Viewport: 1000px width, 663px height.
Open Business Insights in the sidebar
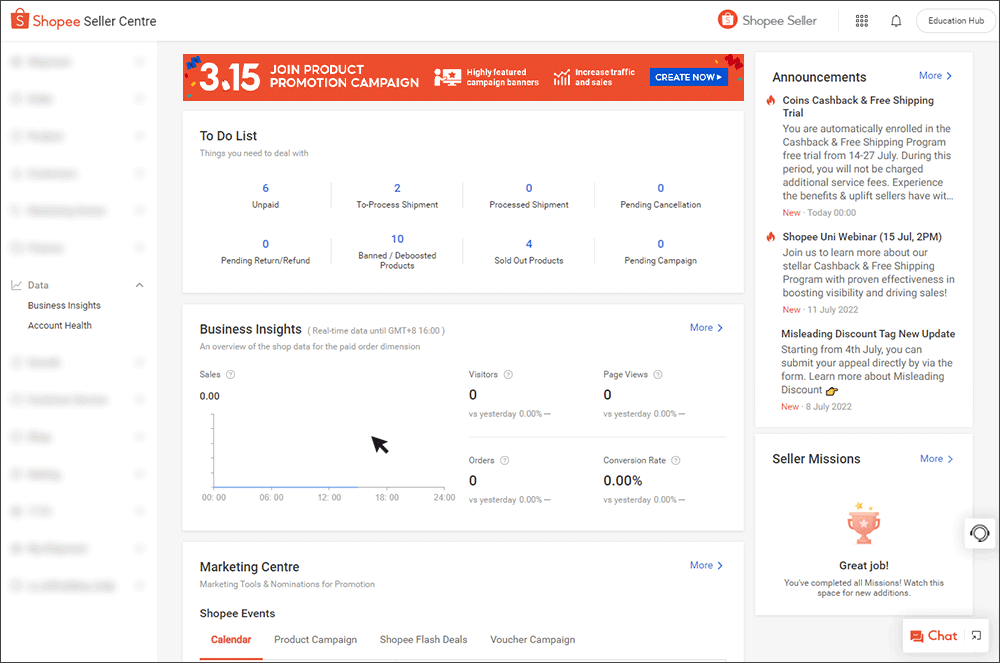tap(64, 305)
